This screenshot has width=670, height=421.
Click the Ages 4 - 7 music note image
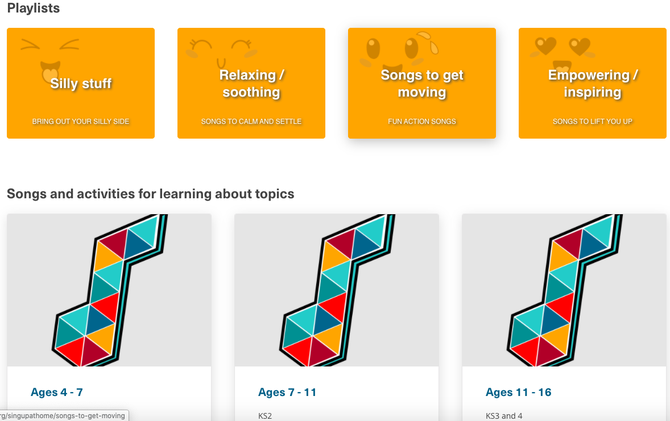109,290
